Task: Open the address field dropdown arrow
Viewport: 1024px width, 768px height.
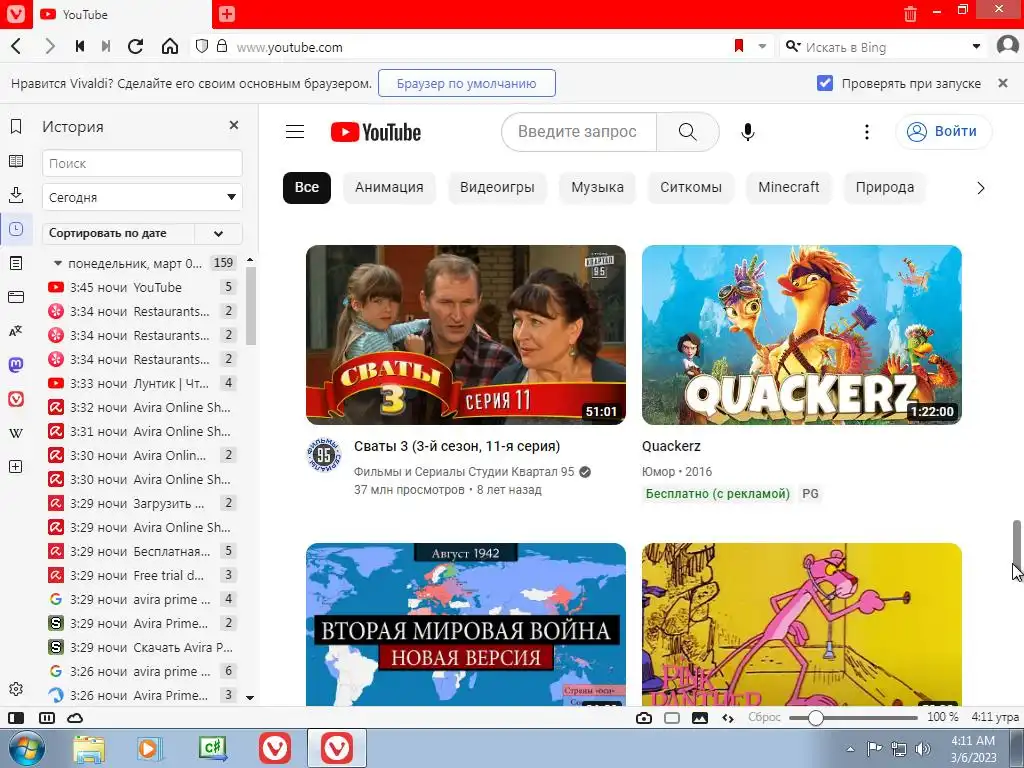Action: coord(762,46)
